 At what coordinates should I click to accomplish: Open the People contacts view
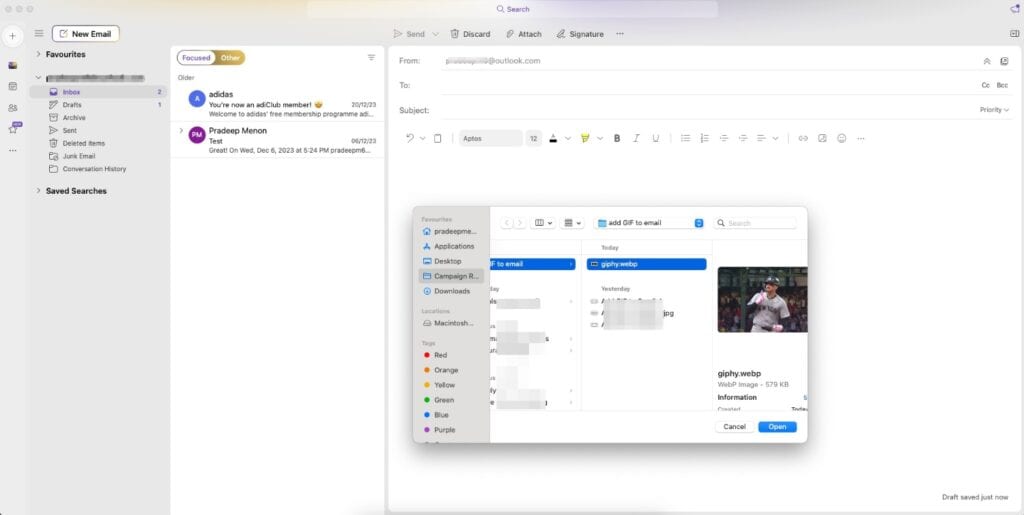pos(12,108)
